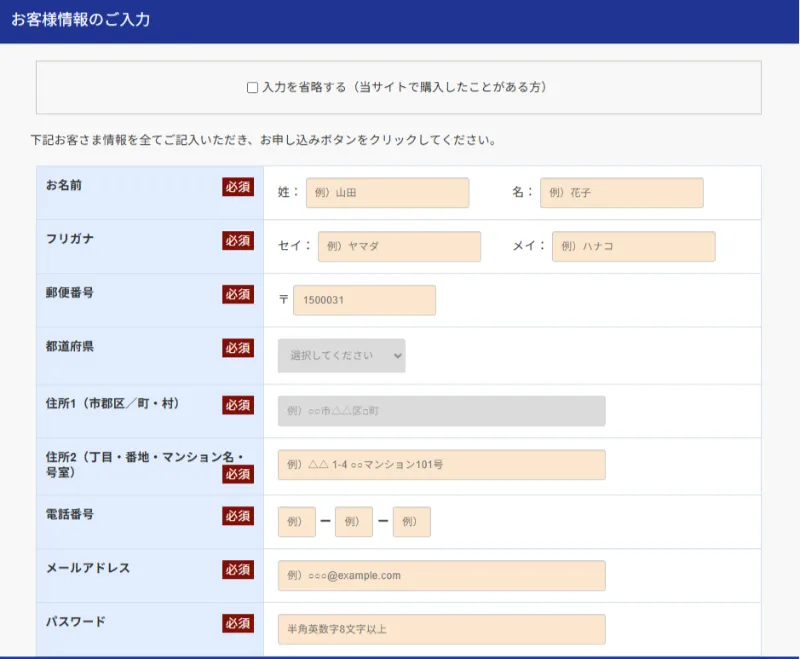Focus the メイ furigana input
Image resolution: width=800 pixels, height=659 pixels.
click(633, 246)
